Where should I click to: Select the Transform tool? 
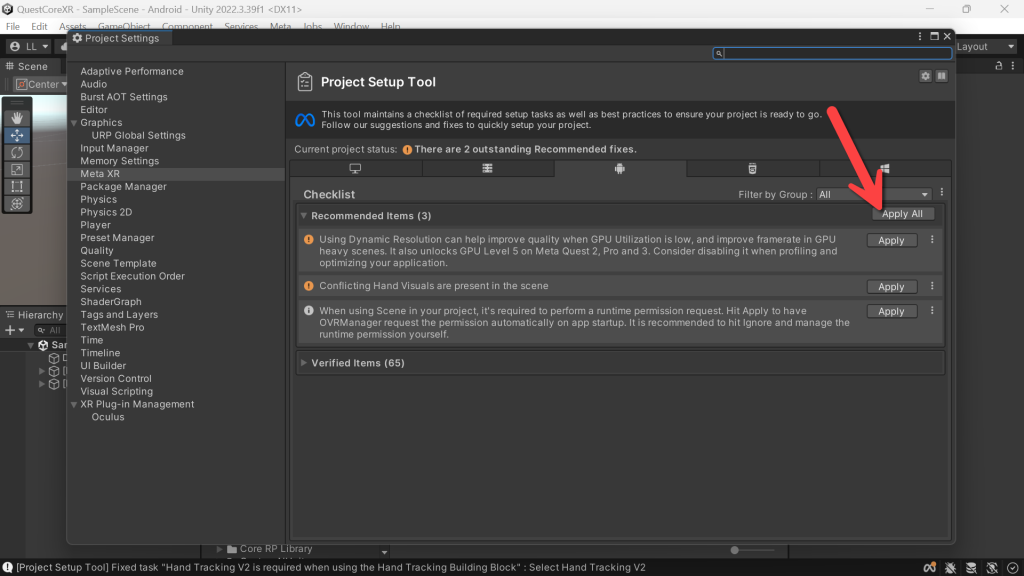pos(17,203)
